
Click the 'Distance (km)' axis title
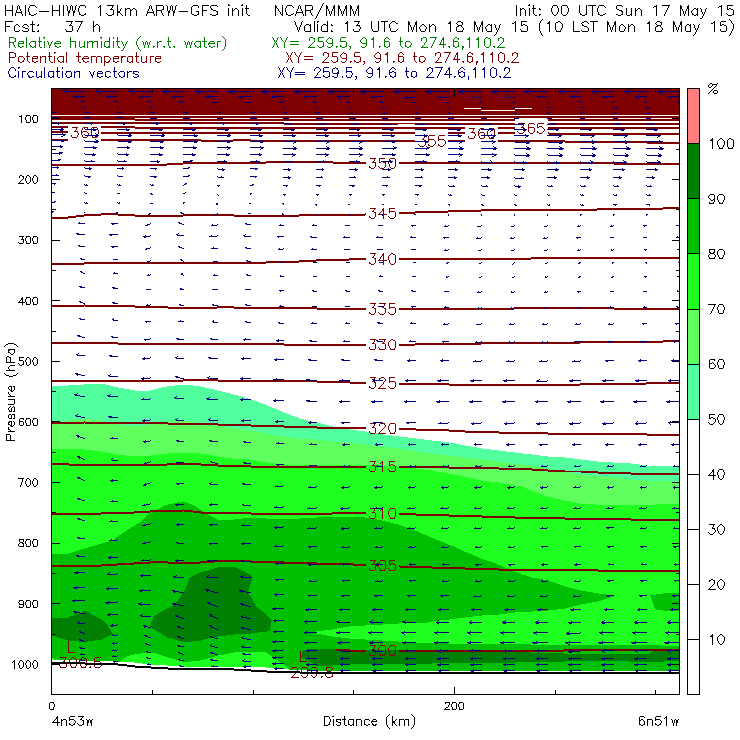[x=370, y=721]
